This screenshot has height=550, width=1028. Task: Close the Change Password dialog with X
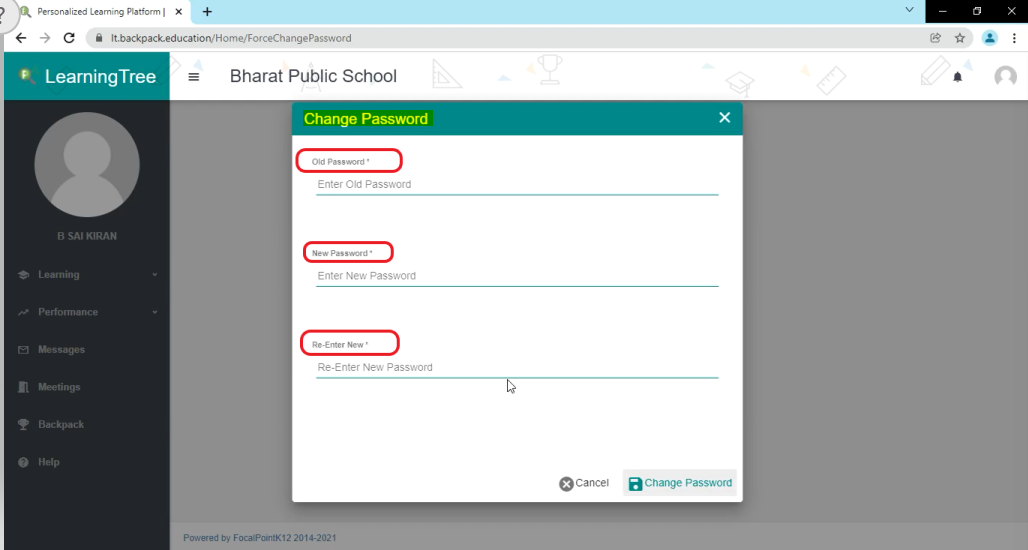724,118
